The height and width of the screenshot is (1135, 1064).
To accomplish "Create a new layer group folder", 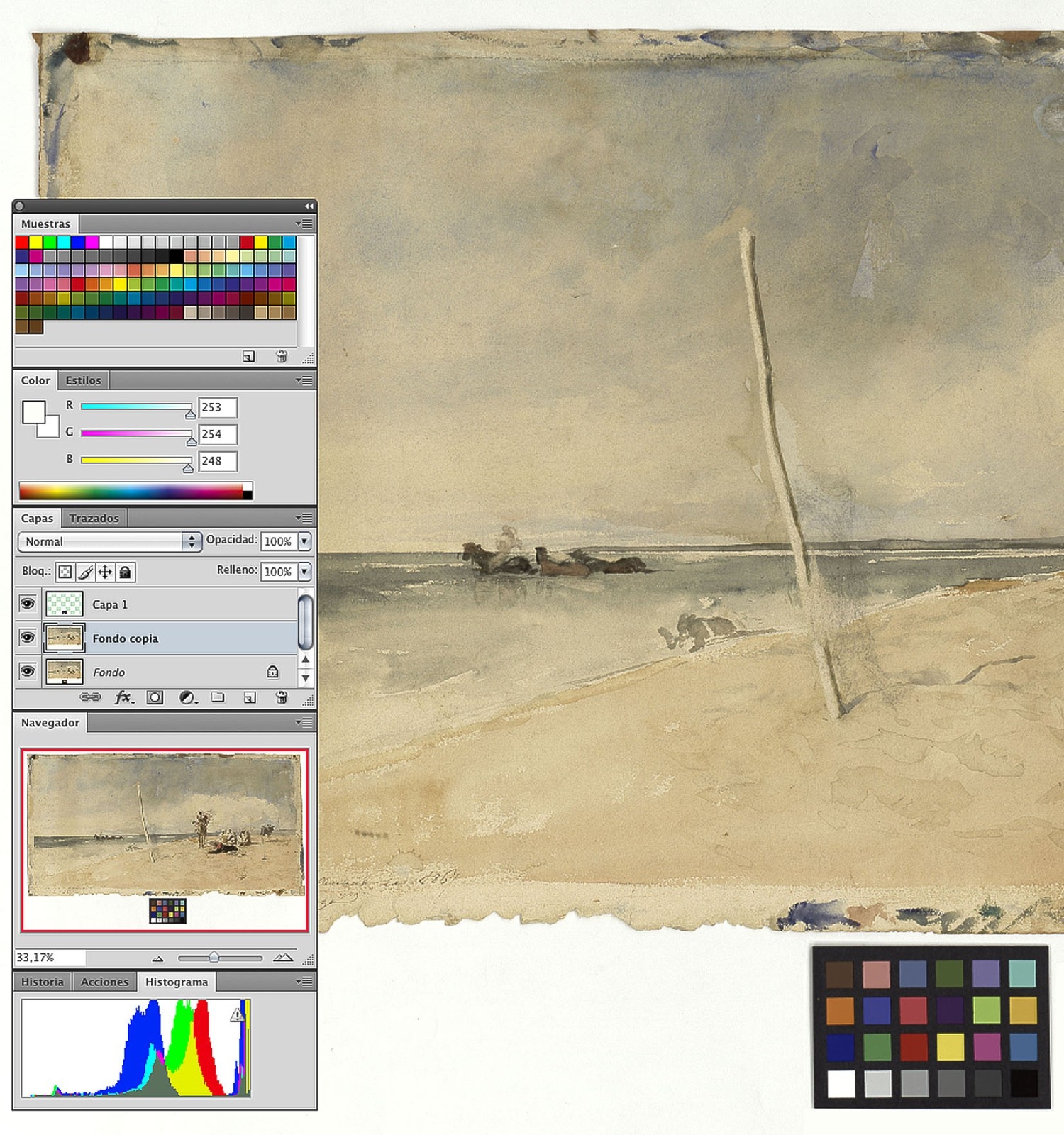I will click(x=218, y=697).
